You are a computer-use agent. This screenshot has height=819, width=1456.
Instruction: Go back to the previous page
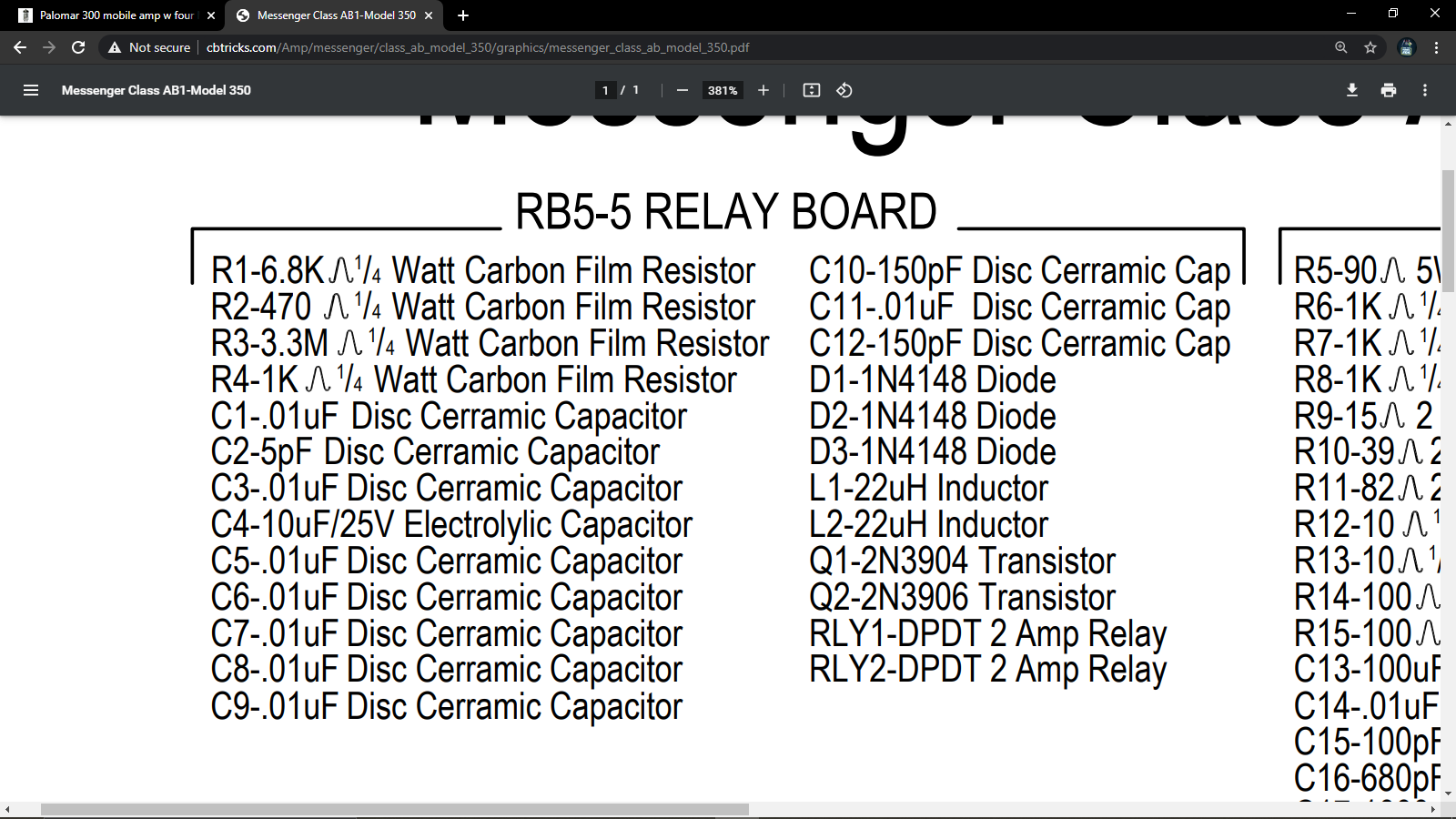tap(20, 47)
